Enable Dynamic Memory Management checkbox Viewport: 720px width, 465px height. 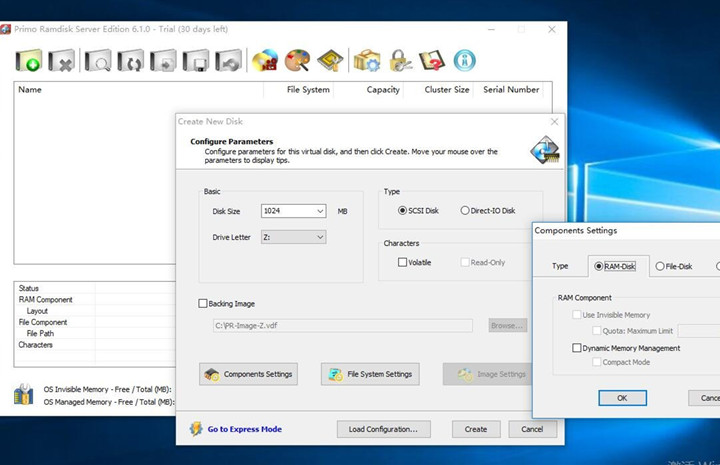coord(577,348)
